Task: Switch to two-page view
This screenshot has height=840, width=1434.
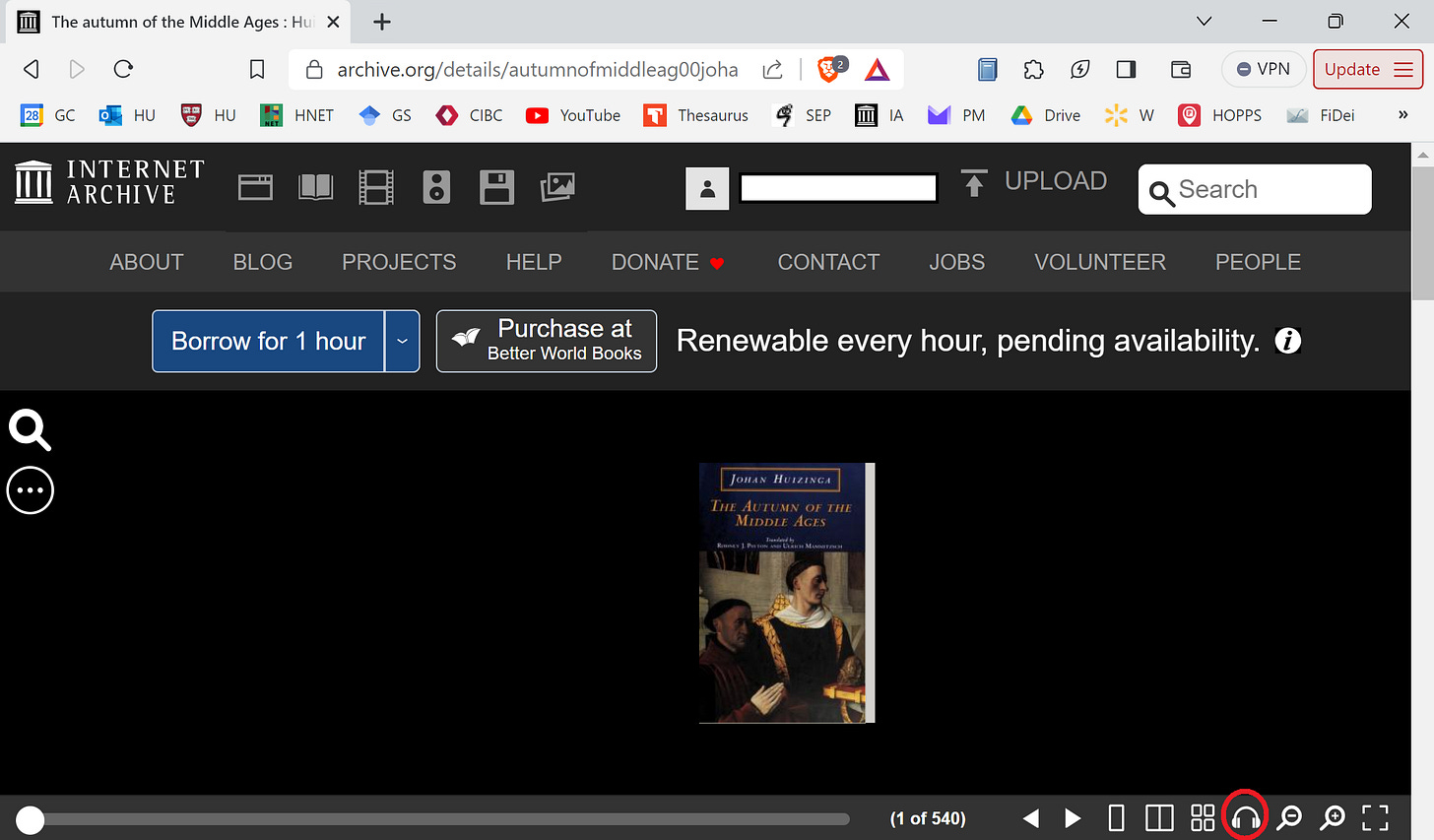Action: click(1159, 817)
